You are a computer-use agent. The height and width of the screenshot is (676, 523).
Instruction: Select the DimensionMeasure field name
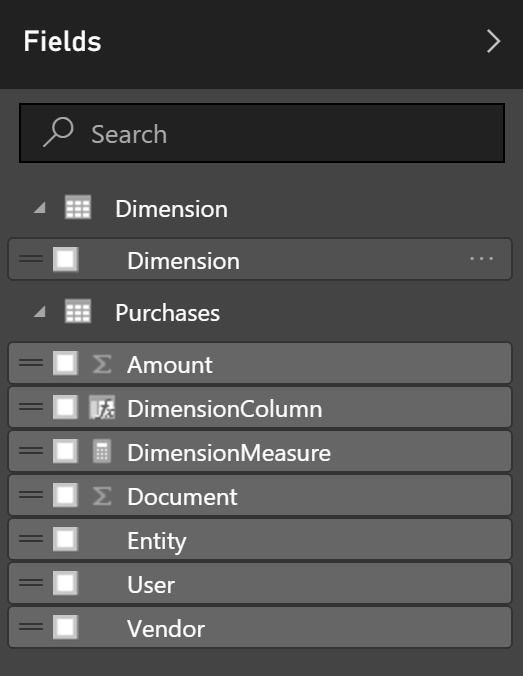click(x=229, y=453)
